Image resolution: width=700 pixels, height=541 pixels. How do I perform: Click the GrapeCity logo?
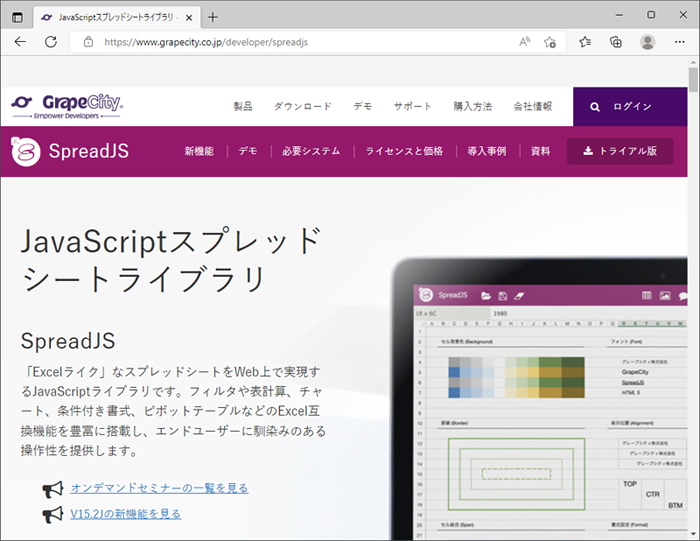tap(67, 106)
